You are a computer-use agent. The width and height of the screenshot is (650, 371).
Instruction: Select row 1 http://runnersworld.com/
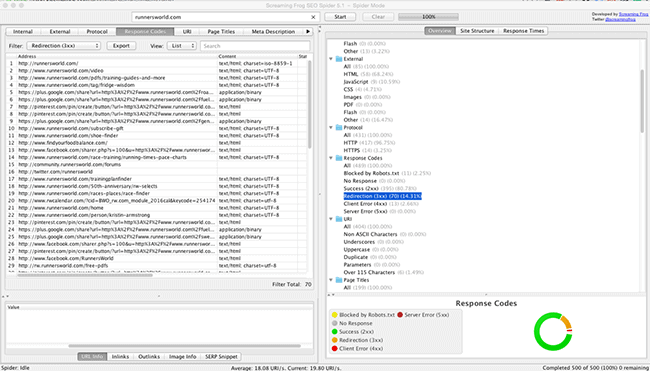click(158, 63)
